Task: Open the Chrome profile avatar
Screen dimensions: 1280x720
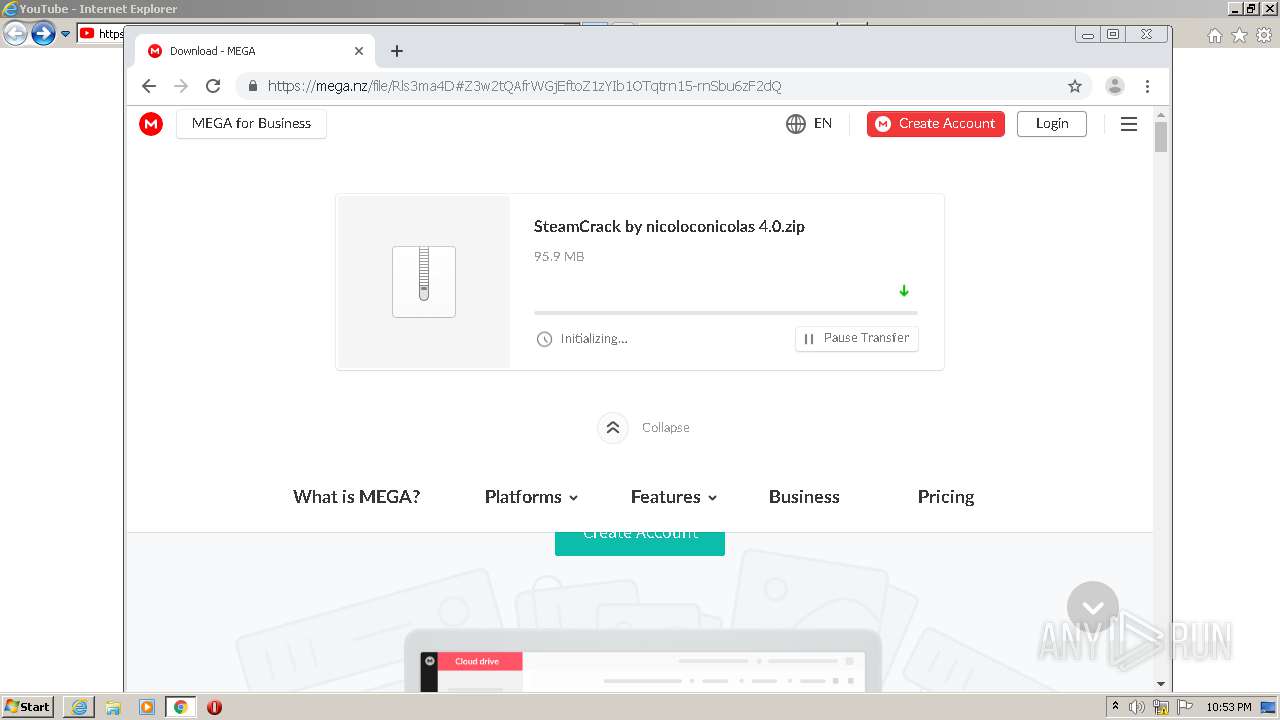Action: coord(1115,86)
